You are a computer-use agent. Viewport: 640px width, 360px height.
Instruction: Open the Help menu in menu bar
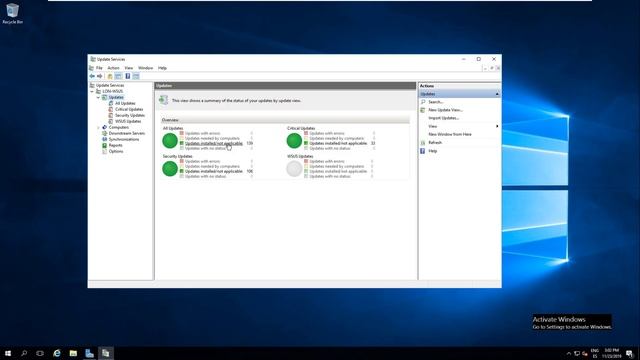(x=162, y=68)
